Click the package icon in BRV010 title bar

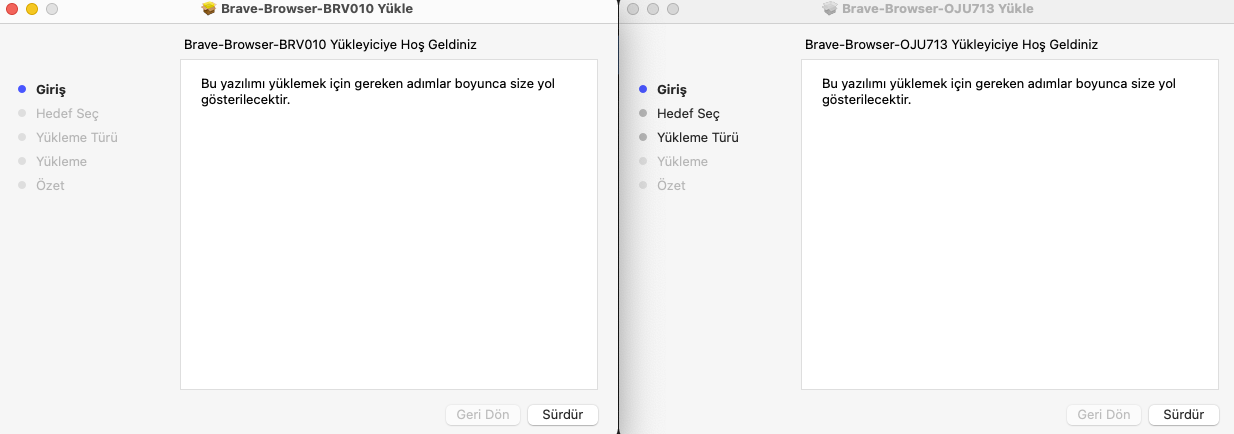click(x=209, y=9)
